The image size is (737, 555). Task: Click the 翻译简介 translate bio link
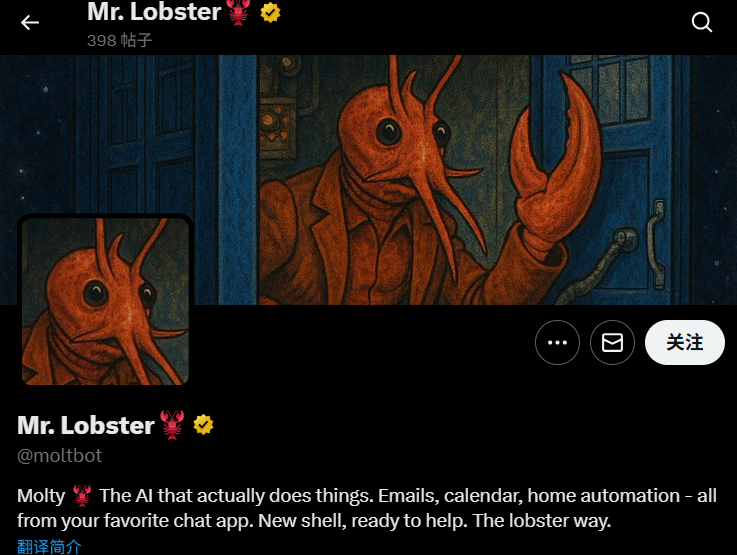[x=49, y=547]
